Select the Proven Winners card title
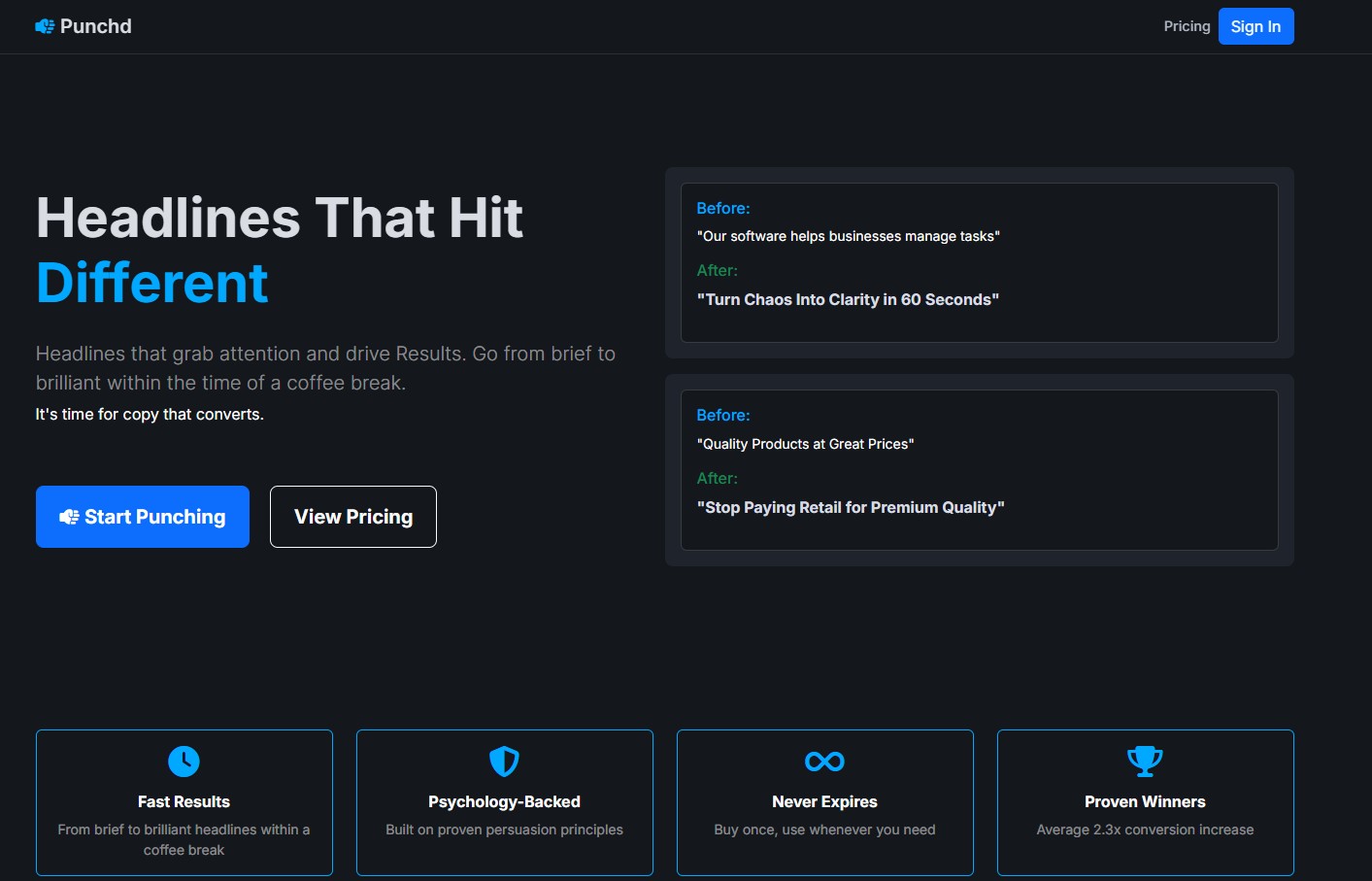The width and height of the screenshot is (1372, 881). (1145, 801)
